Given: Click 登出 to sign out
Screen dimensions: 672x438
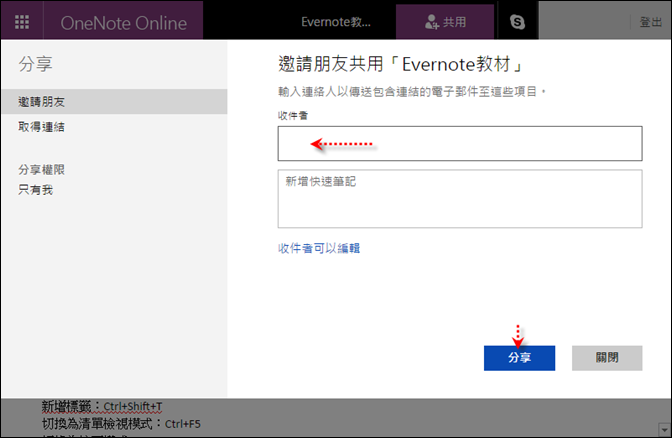Looking at the screenshot, I should 651,22.
